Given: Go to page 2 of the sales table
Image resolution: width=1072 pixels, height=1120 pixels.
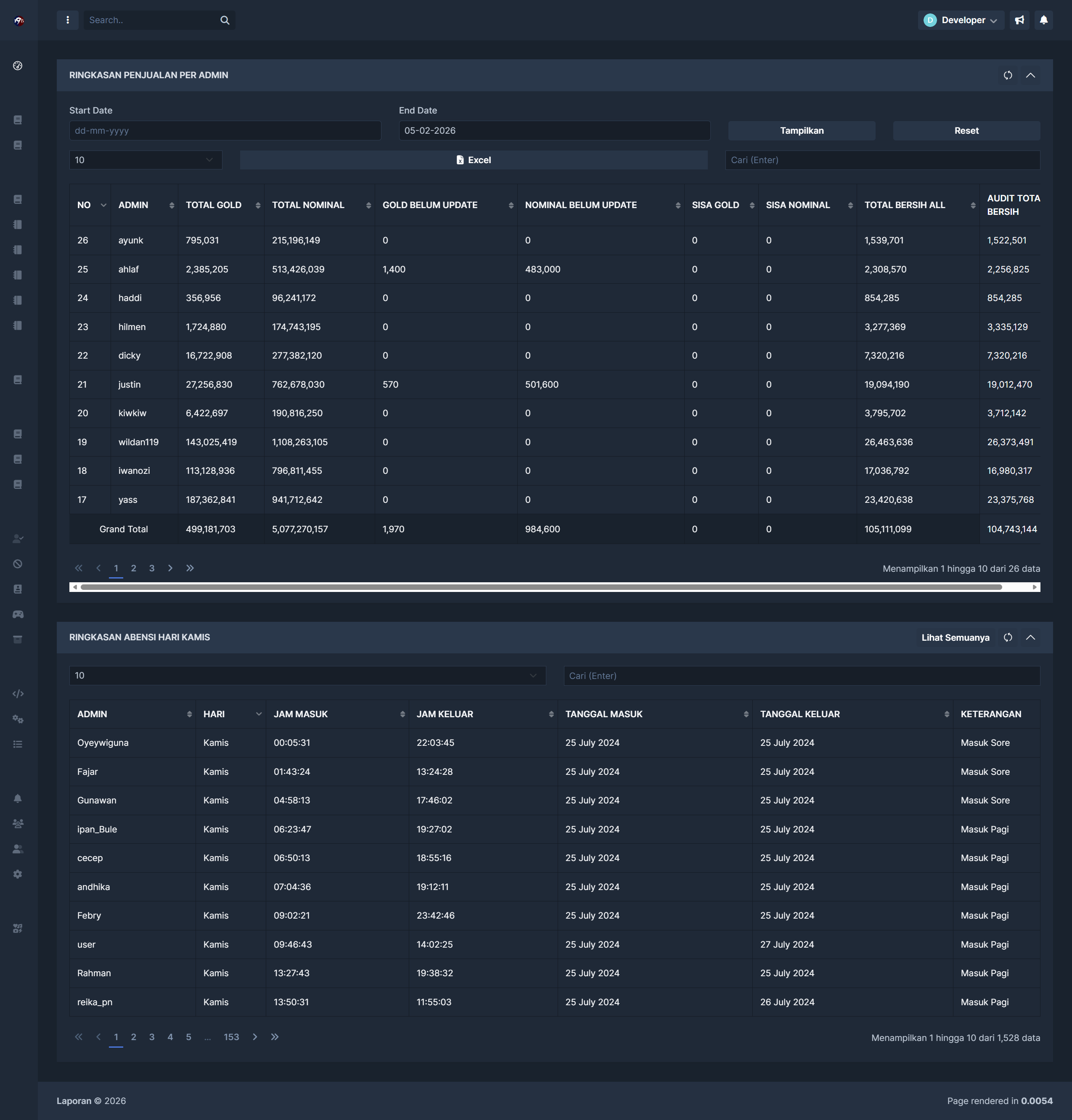Looking at the screenshot, I should [134, 568].
